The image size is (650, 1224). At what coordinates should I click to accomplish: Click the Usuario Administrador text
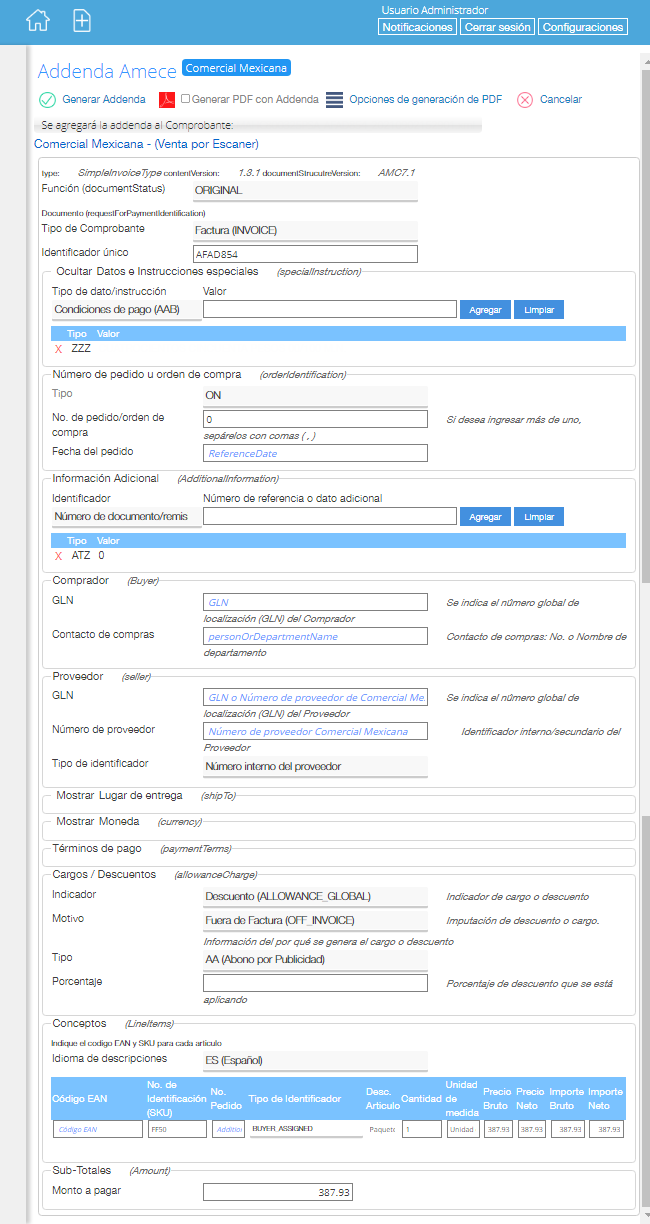tap(434, 10)
